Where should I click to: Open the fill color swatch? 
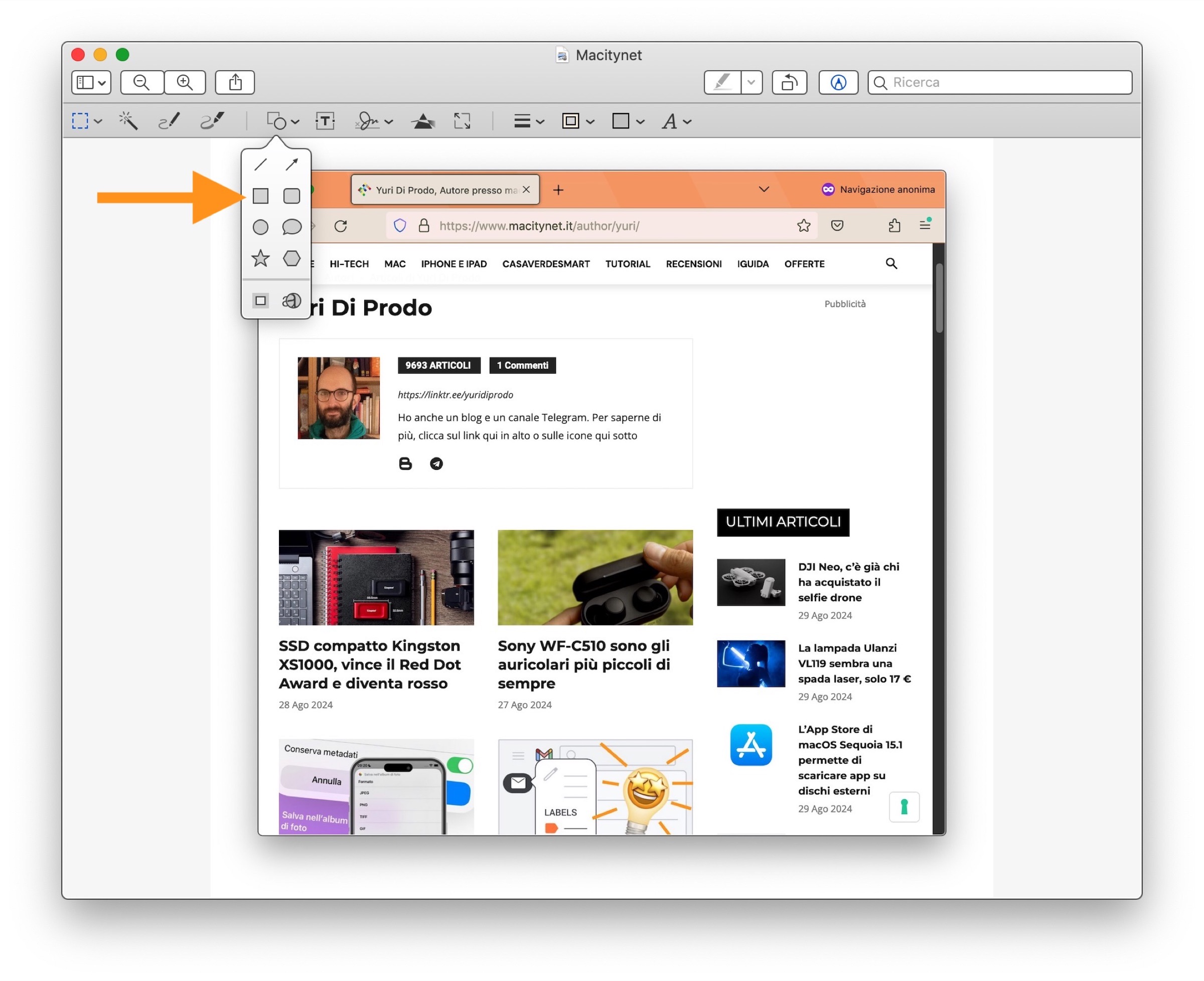(x=620, y=121)
